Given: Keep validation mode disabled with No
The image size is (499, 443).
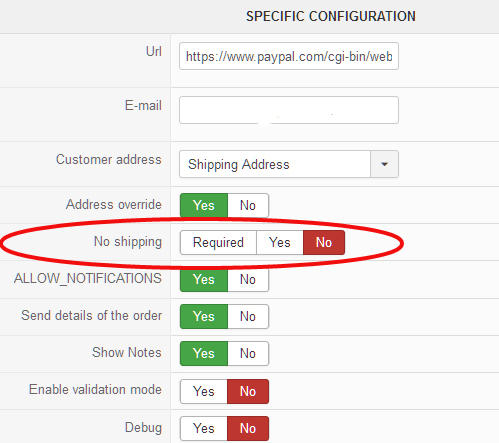Looking at the screenshot, I should tap(248, 391).
